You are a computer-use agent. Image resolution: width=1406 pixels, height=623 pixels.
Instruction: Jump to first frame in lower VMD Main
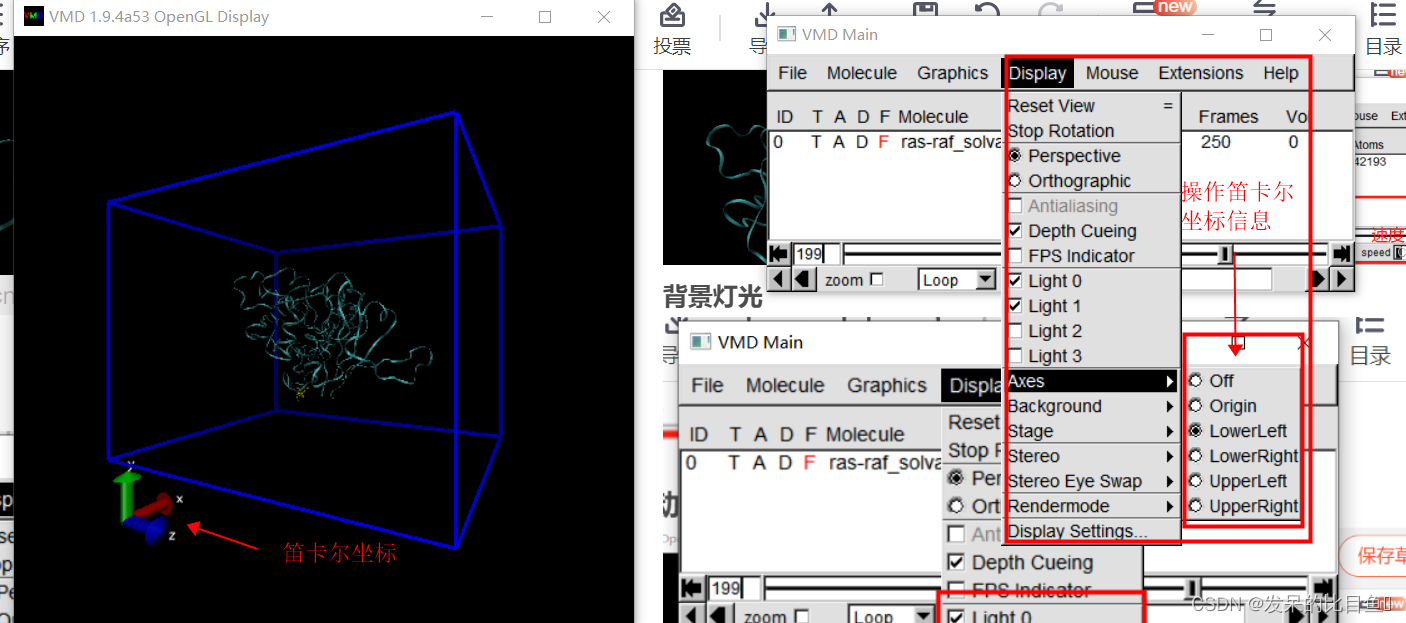(692, 588)
